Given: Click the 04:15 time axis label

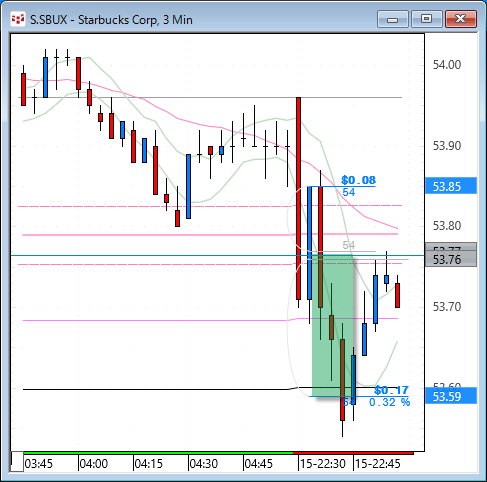Looking at the screenshot, I should point(149,464).
